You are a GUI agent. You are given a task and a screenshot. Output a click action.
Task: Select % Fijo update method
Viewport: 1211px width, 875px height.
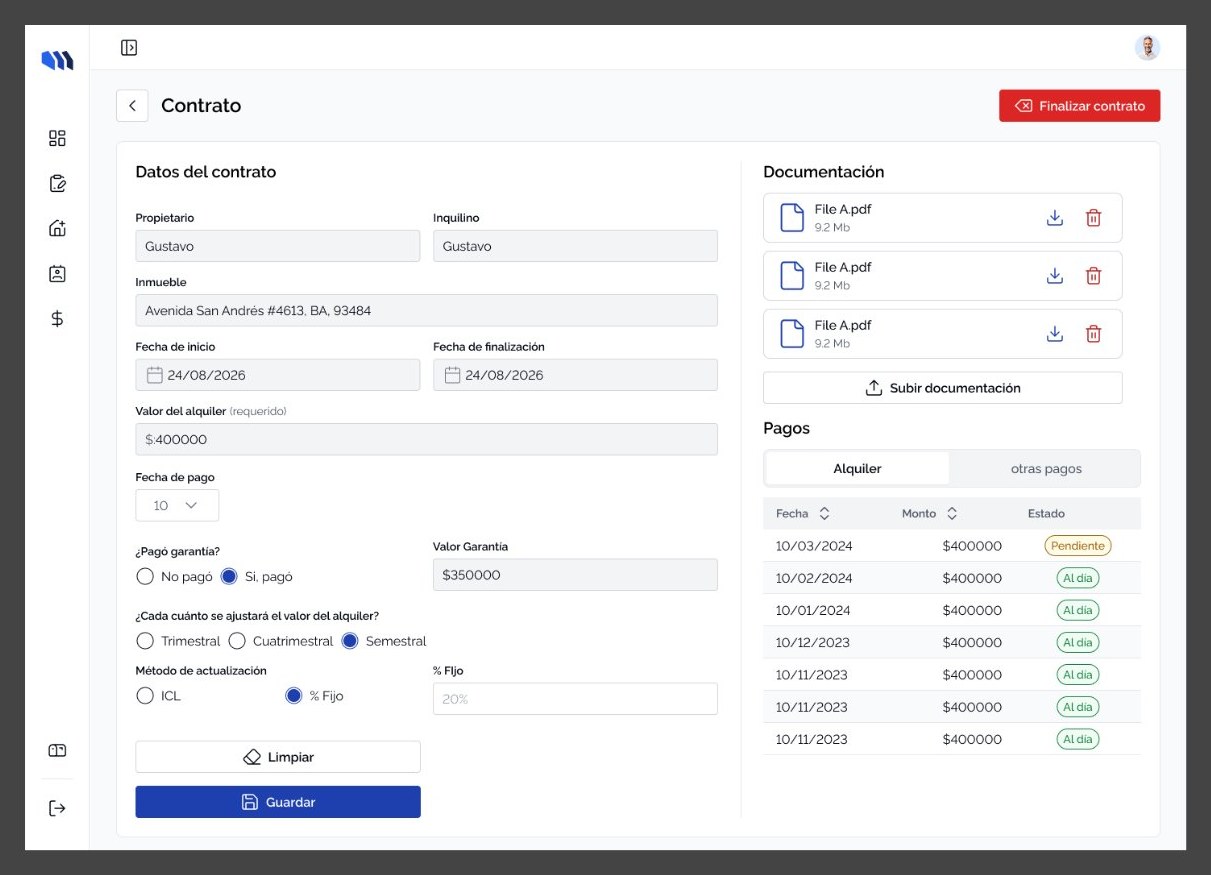coord(294,695)
